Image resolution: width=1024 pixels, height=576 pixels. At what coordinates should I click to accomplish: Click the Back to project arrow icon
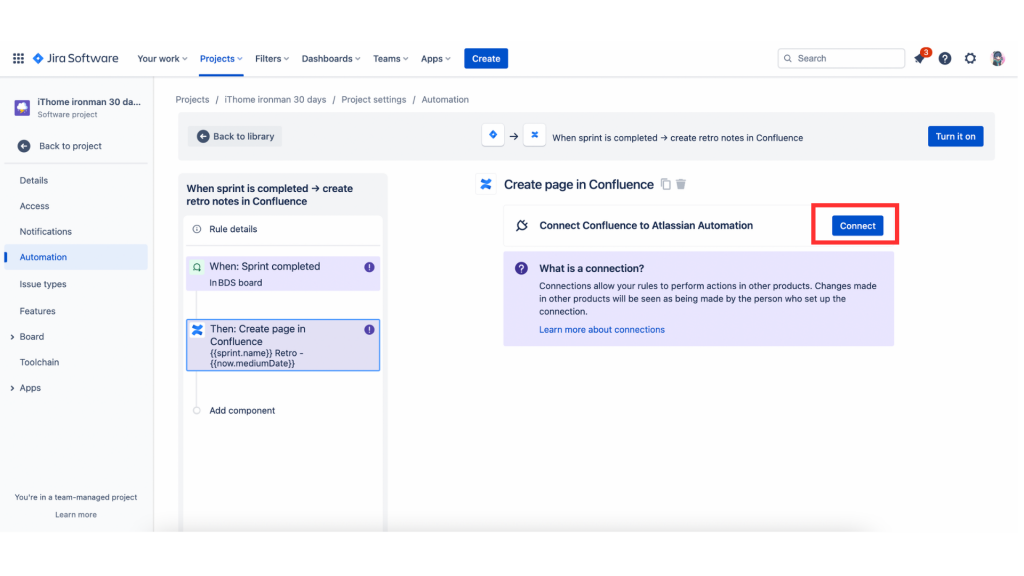[24, 146]
